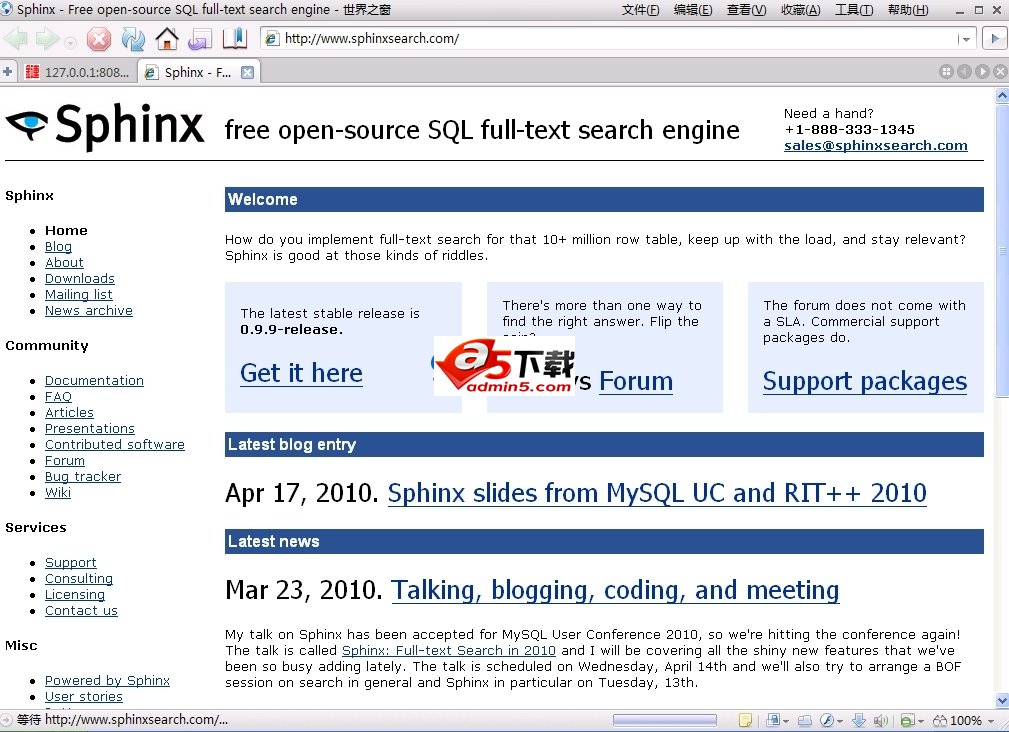This screenshot has width=1009, height=732.
Task: Open the popup blocker icon in status bar
Action: [772, 720]
